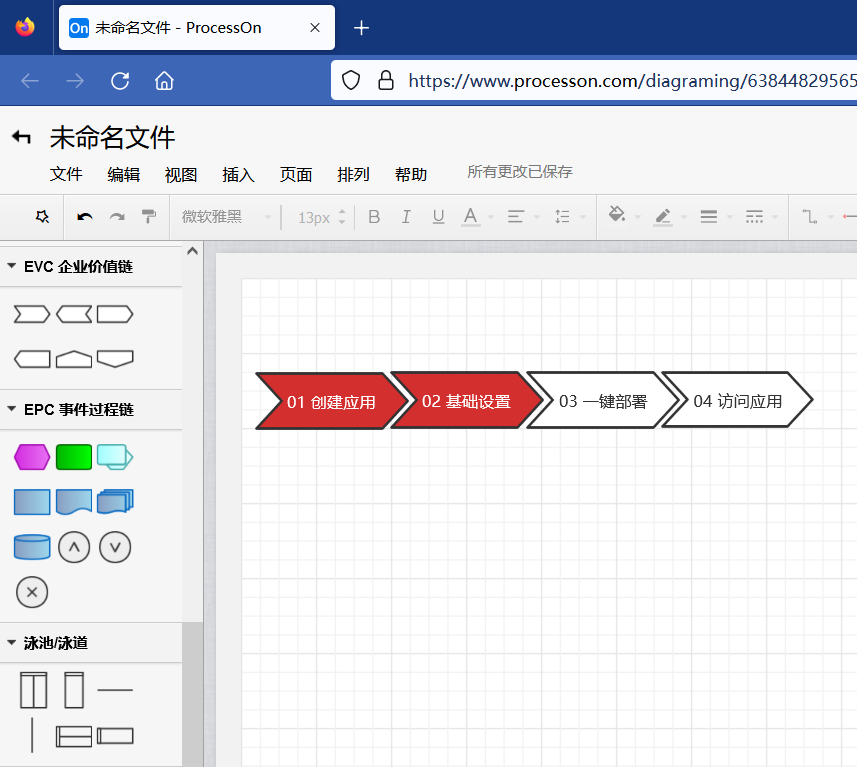This screenshot has width=857, height=767.
Task: Click the redo icon
Action: (115, 215)
